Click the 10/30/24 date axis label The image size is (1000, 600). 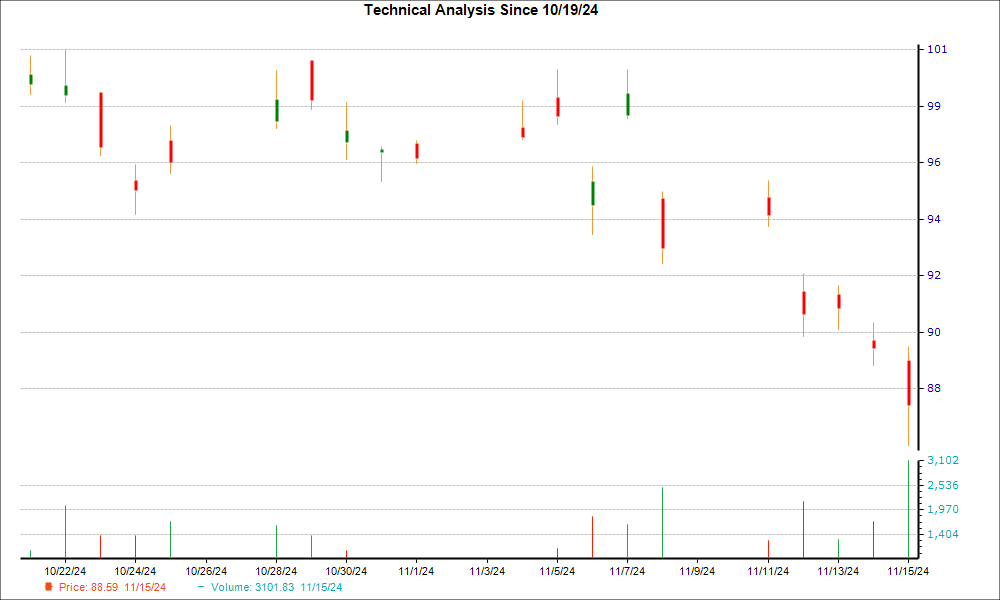(346, 571)
